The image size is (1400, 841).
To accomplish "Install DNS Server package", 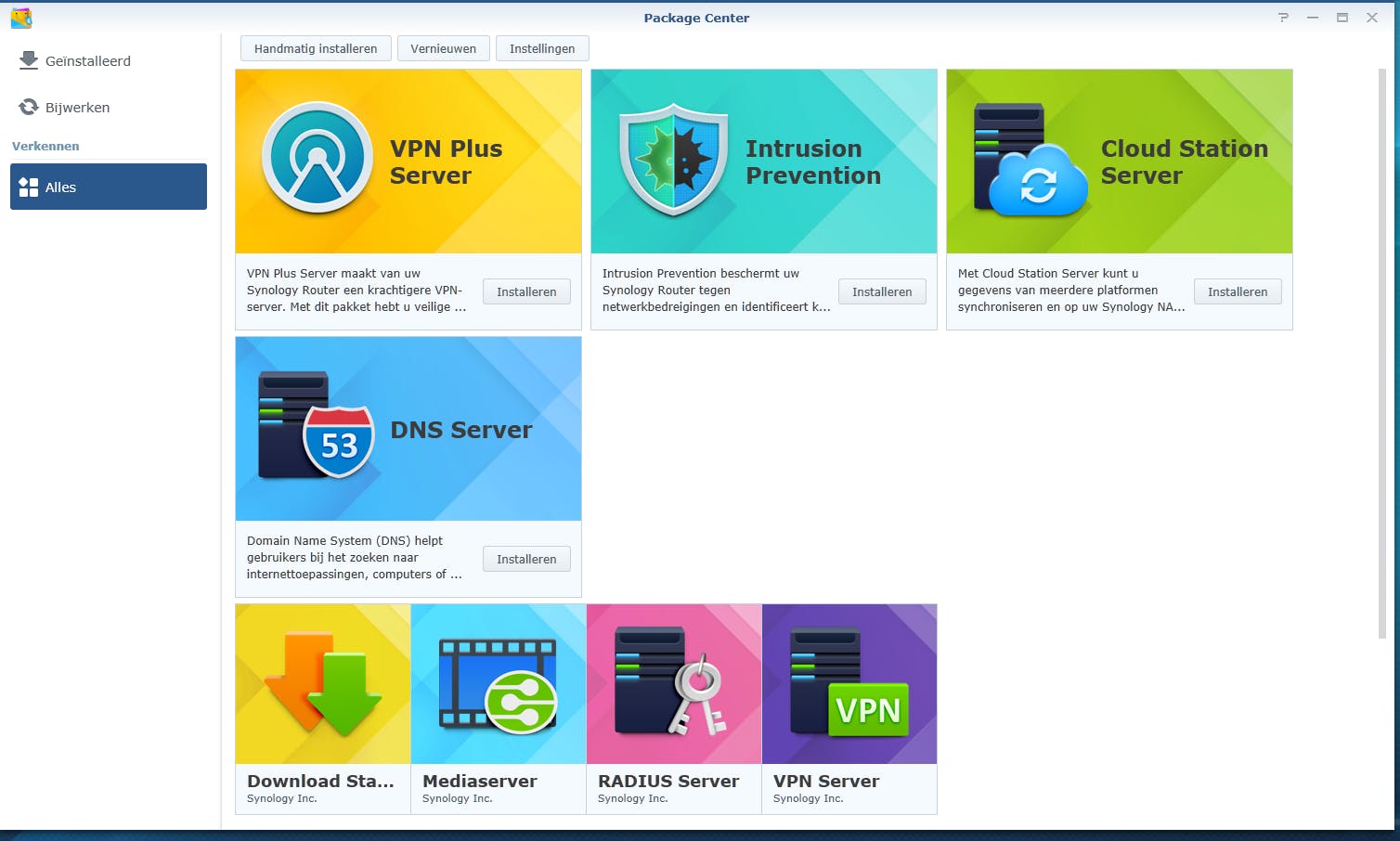I will pyautogui.click(x=526, y=559).
